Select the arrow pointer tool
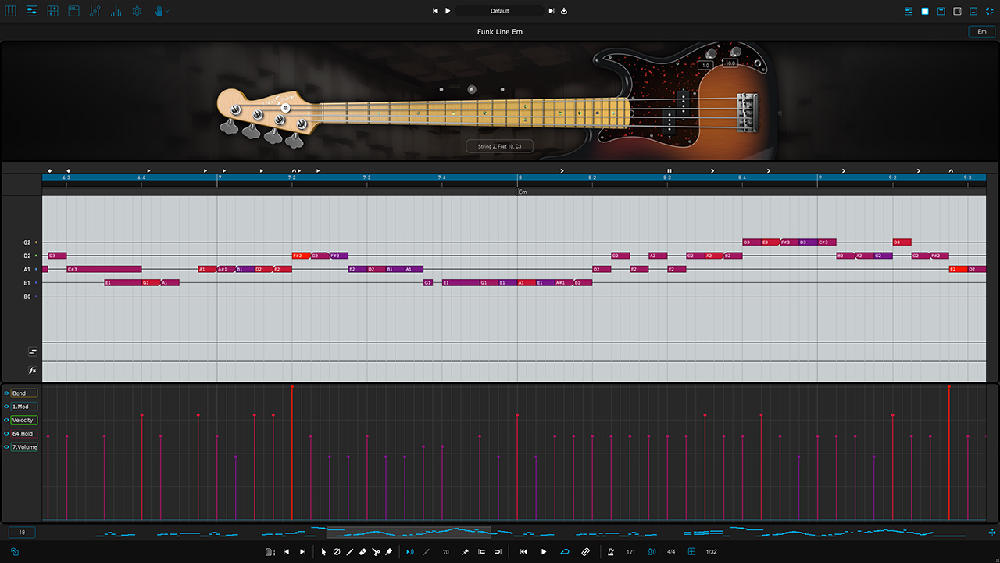 coord(323,552)
